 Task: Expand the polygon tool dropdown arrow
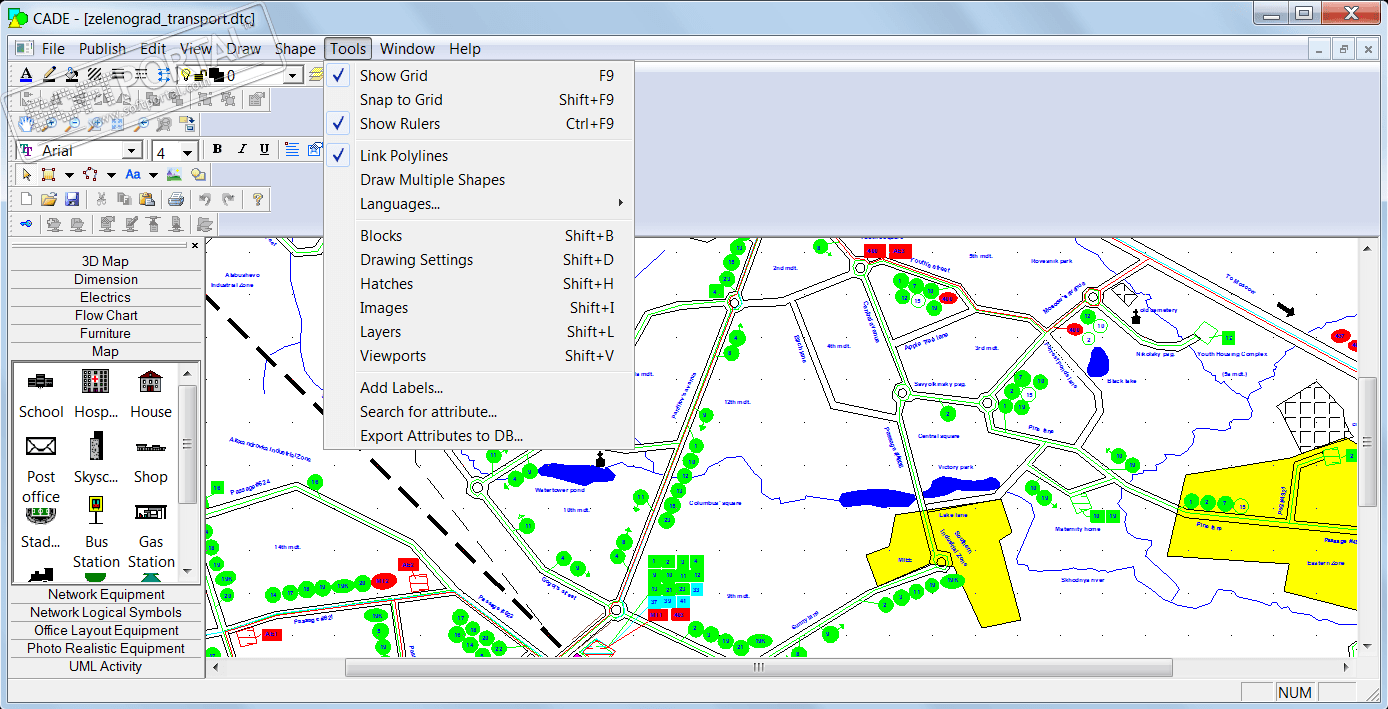click(x=111, y=175)
